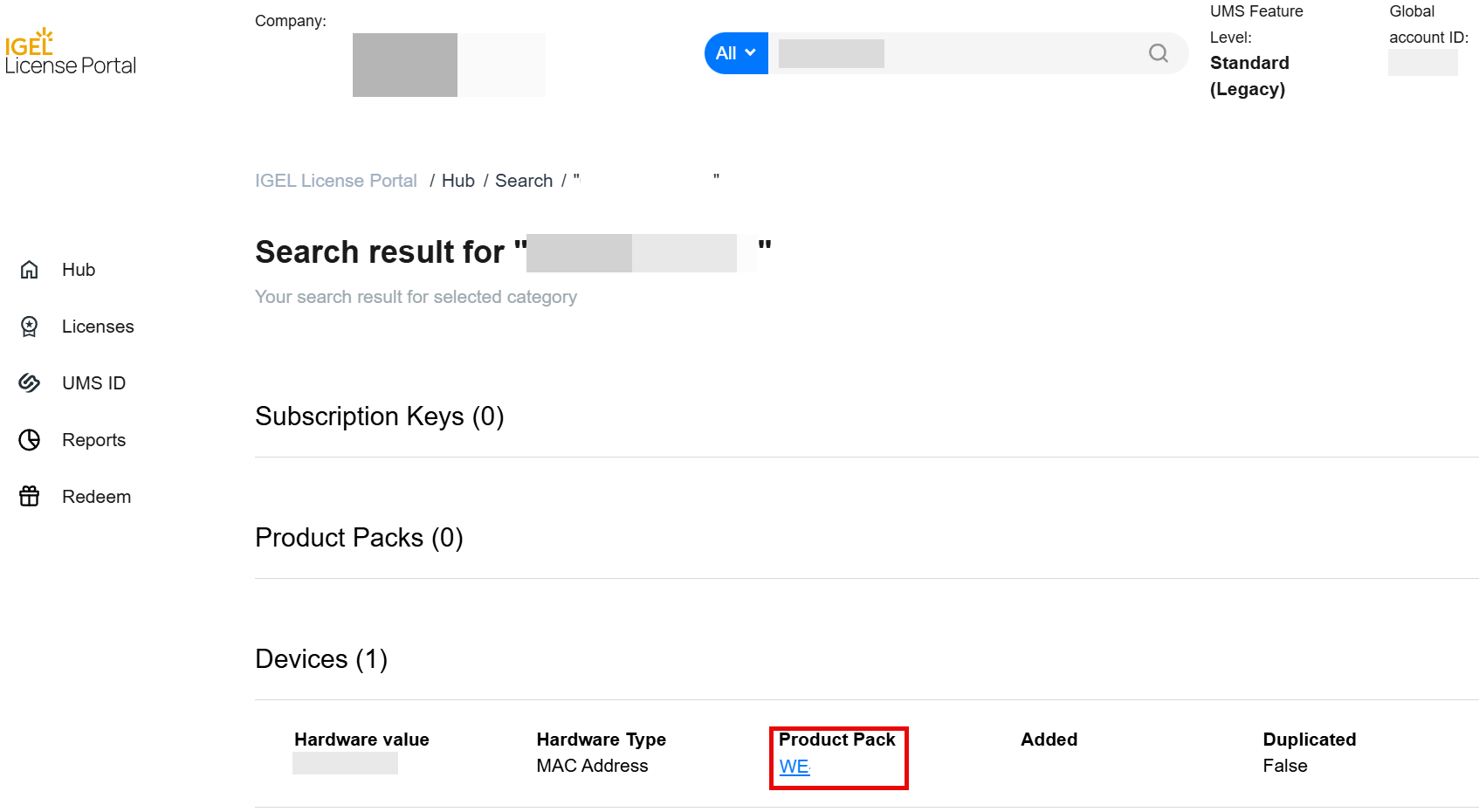Click the IGEL License Portal logo

click(70, 53)
